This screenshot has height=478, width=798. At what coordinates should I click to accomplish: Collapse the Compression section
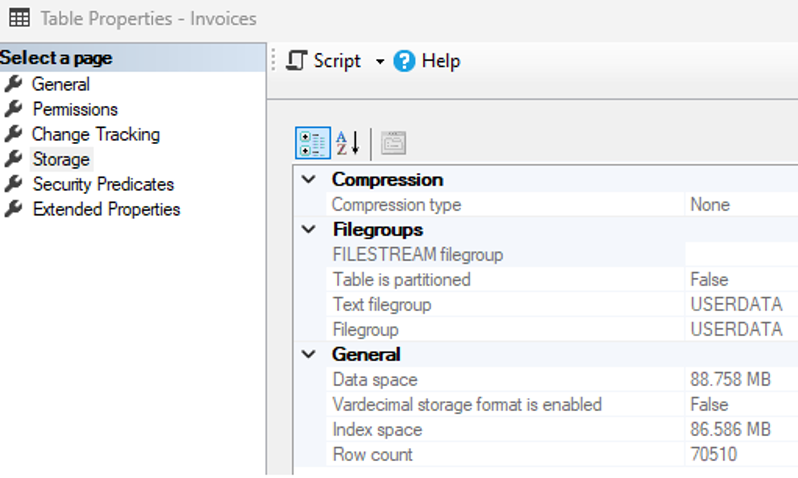pos(308,179)
